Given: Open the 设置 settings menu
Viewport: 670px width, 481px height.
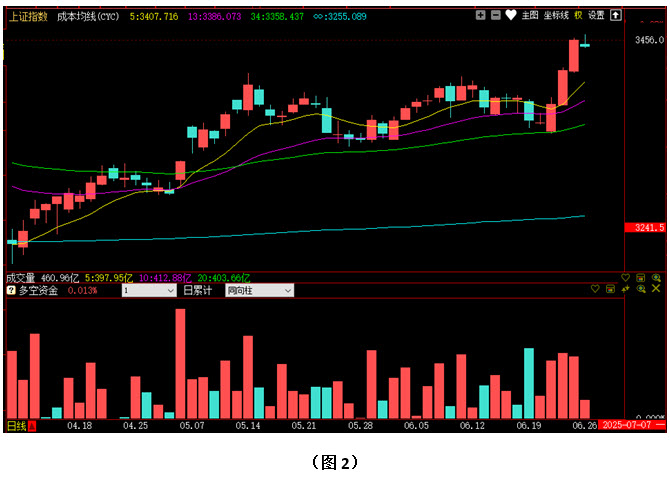Looking at the screenshot, I should (596, 15).
